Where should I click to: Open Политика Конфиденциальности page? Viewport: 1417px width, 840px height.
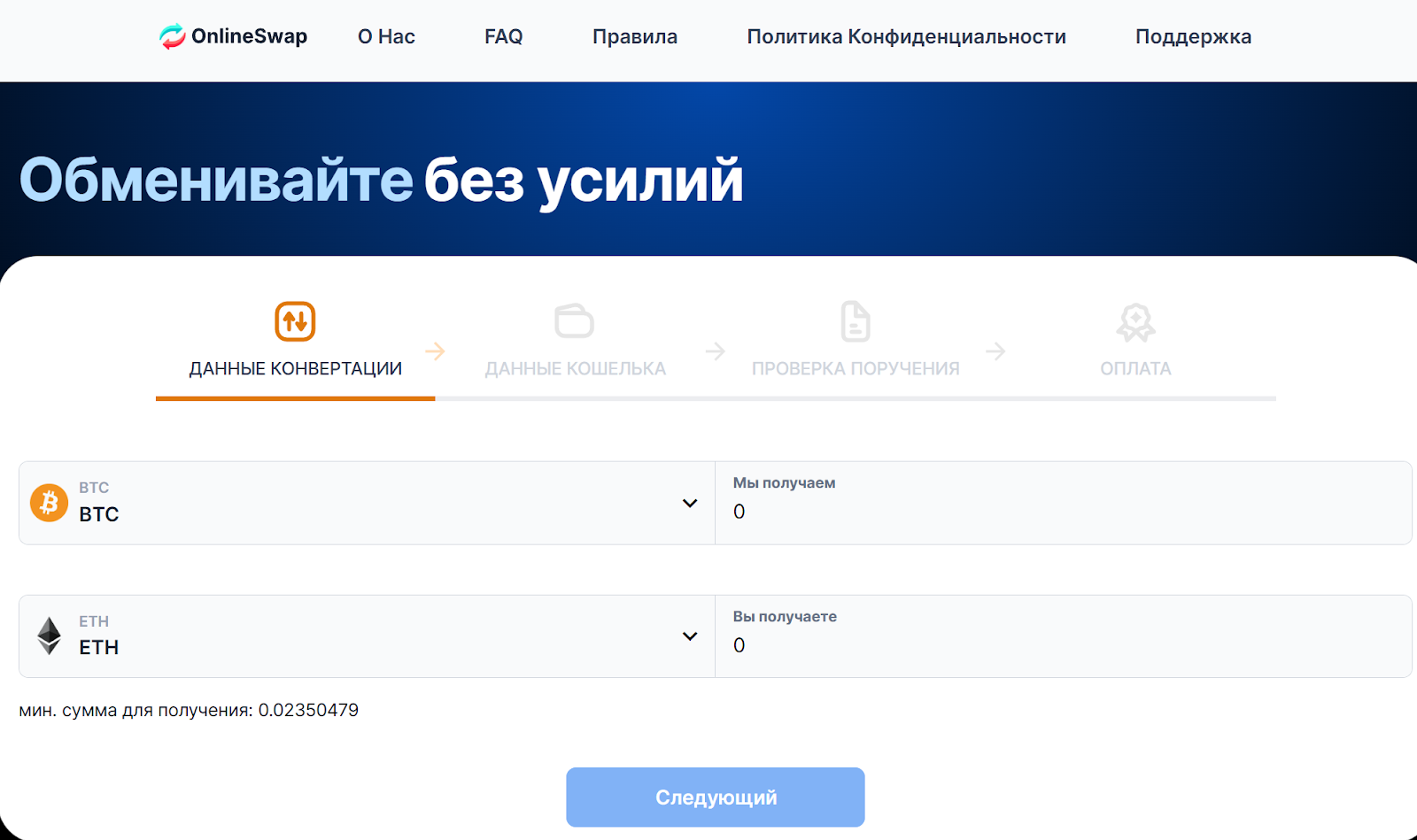point(907,36)
